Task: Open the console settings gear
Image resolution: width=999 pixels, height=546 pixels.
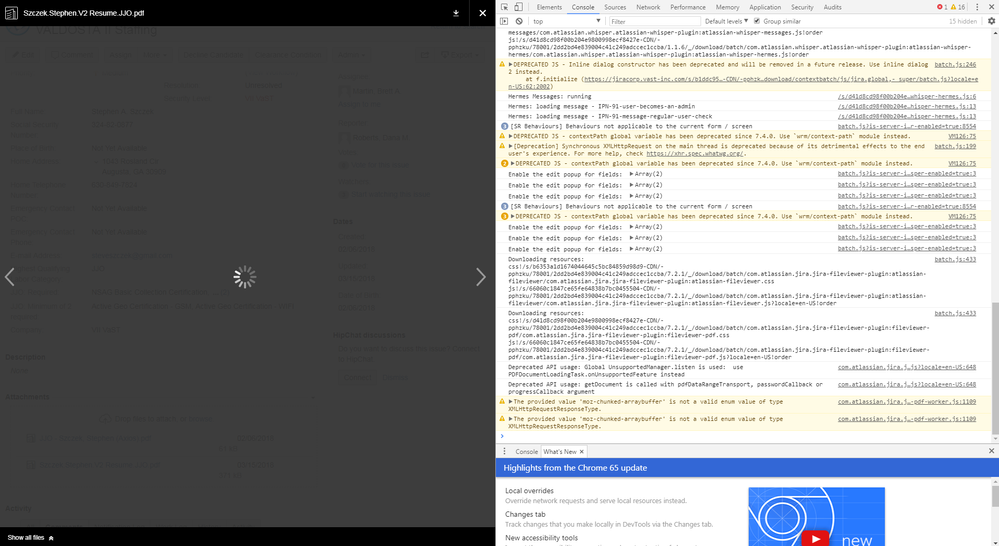Action: pyautogui.click(x=991, y=21)
